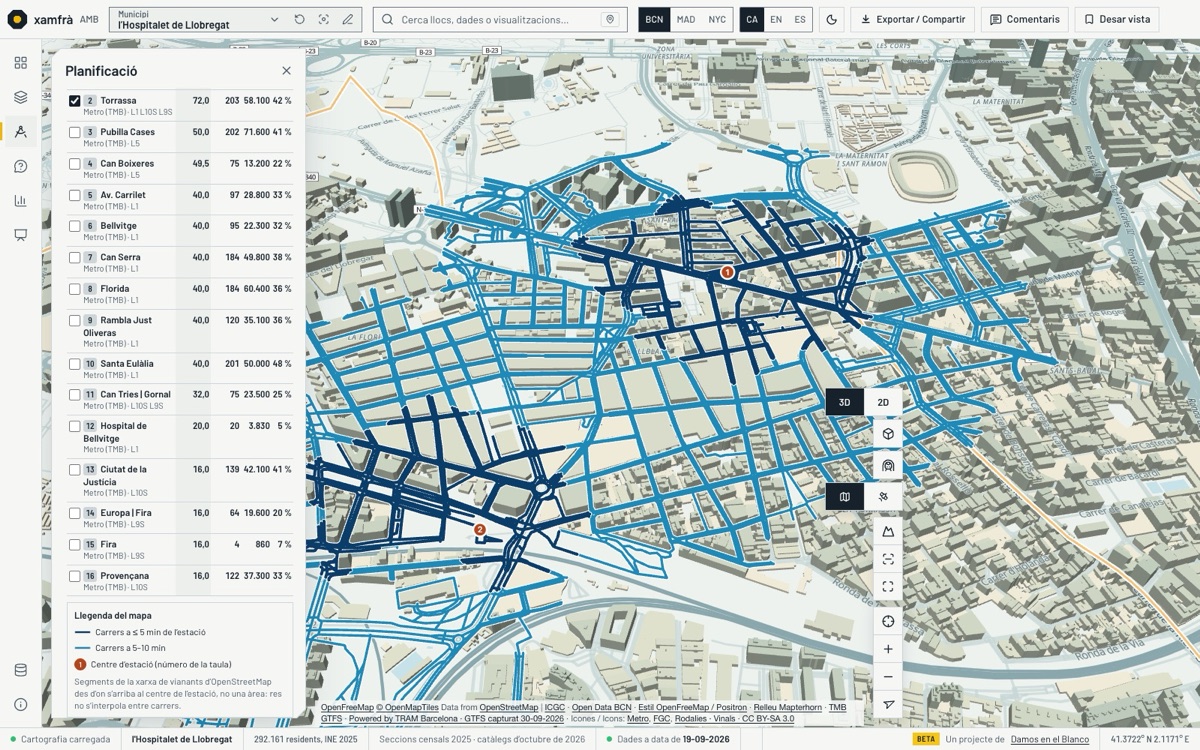The image size is (1200, 750).
Task: Click the Desar vista button
Action: [1117, 19]
